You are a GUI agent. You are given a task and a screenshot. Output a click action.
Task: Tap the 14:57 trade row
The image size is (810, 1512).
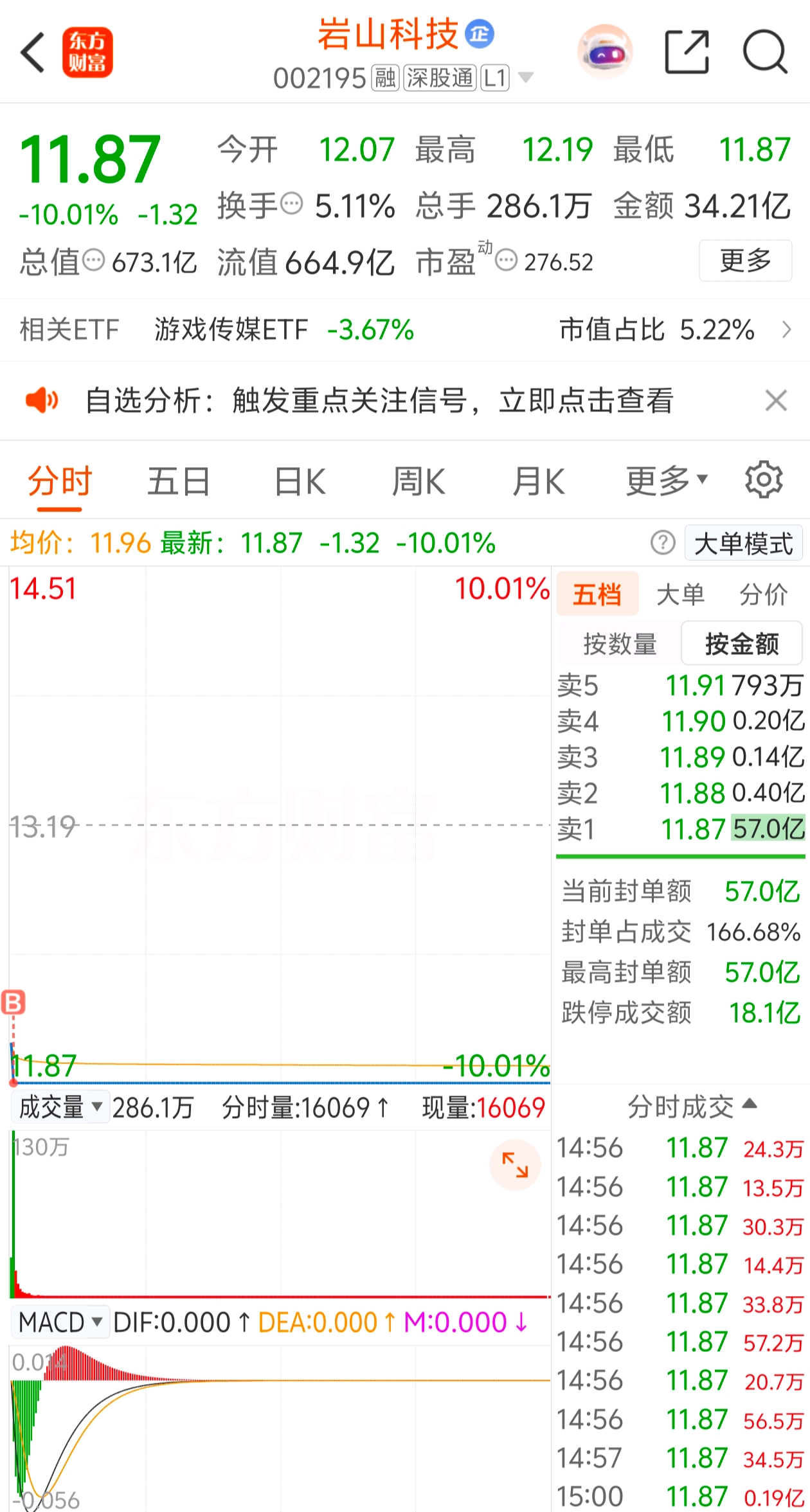tap(681, 1458)
